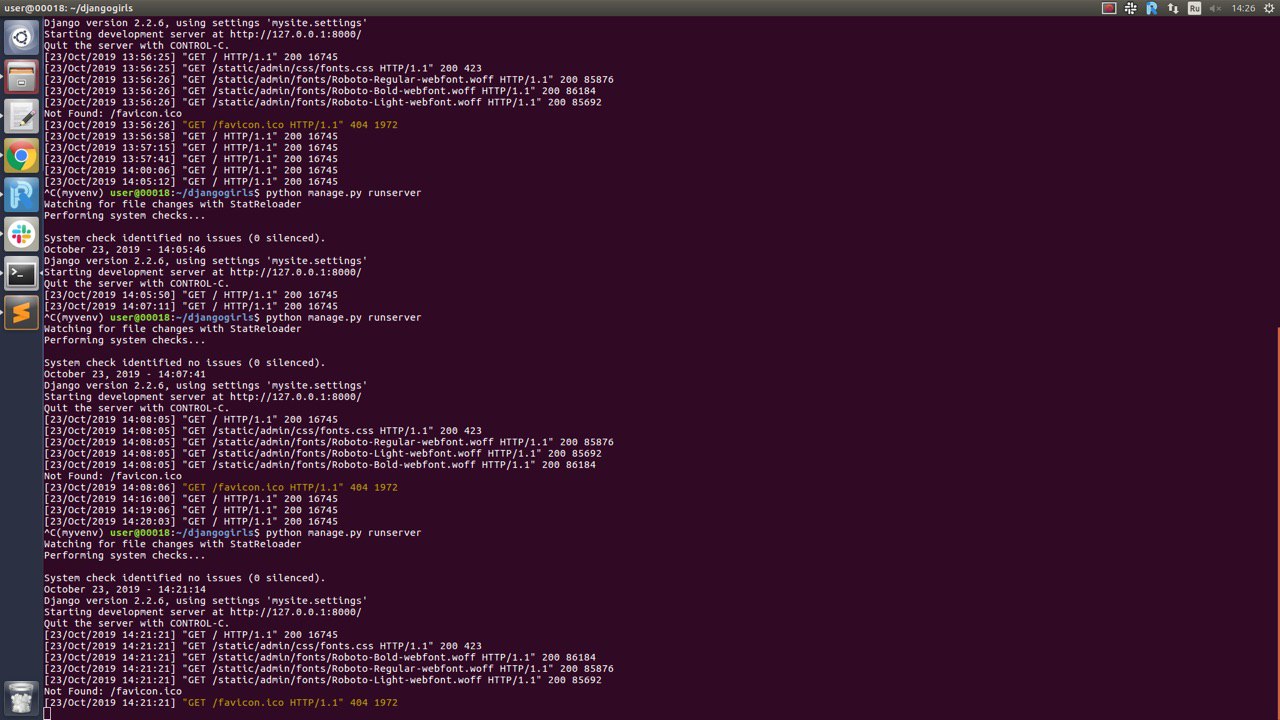Click the red screen recorder tray icon
Screen dimensions: 1280x720
tap(1109, 8)
